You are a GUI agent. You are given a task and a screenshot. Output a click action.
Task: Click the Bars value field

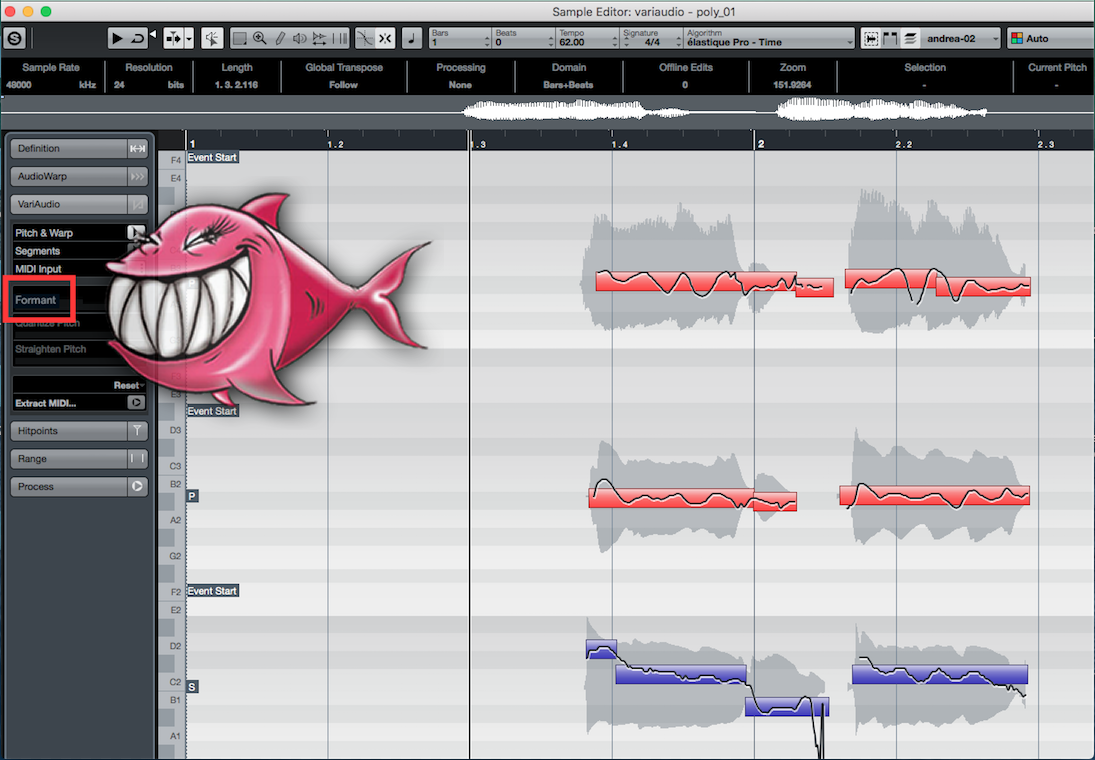pos(460,38)
